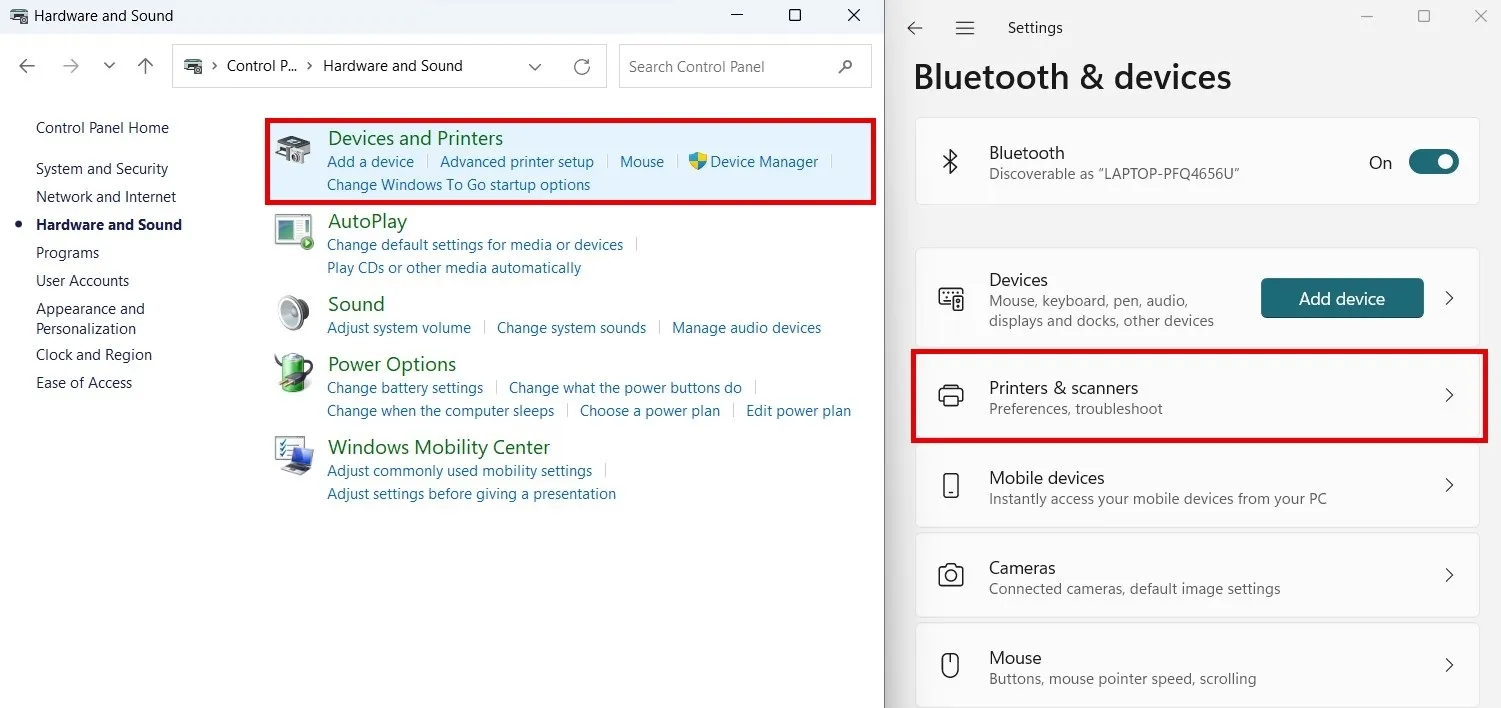Image resolution: width=1501 pixels, height=708 pixels.
Task: Go up one level in Control Panel
Action: 146,66
